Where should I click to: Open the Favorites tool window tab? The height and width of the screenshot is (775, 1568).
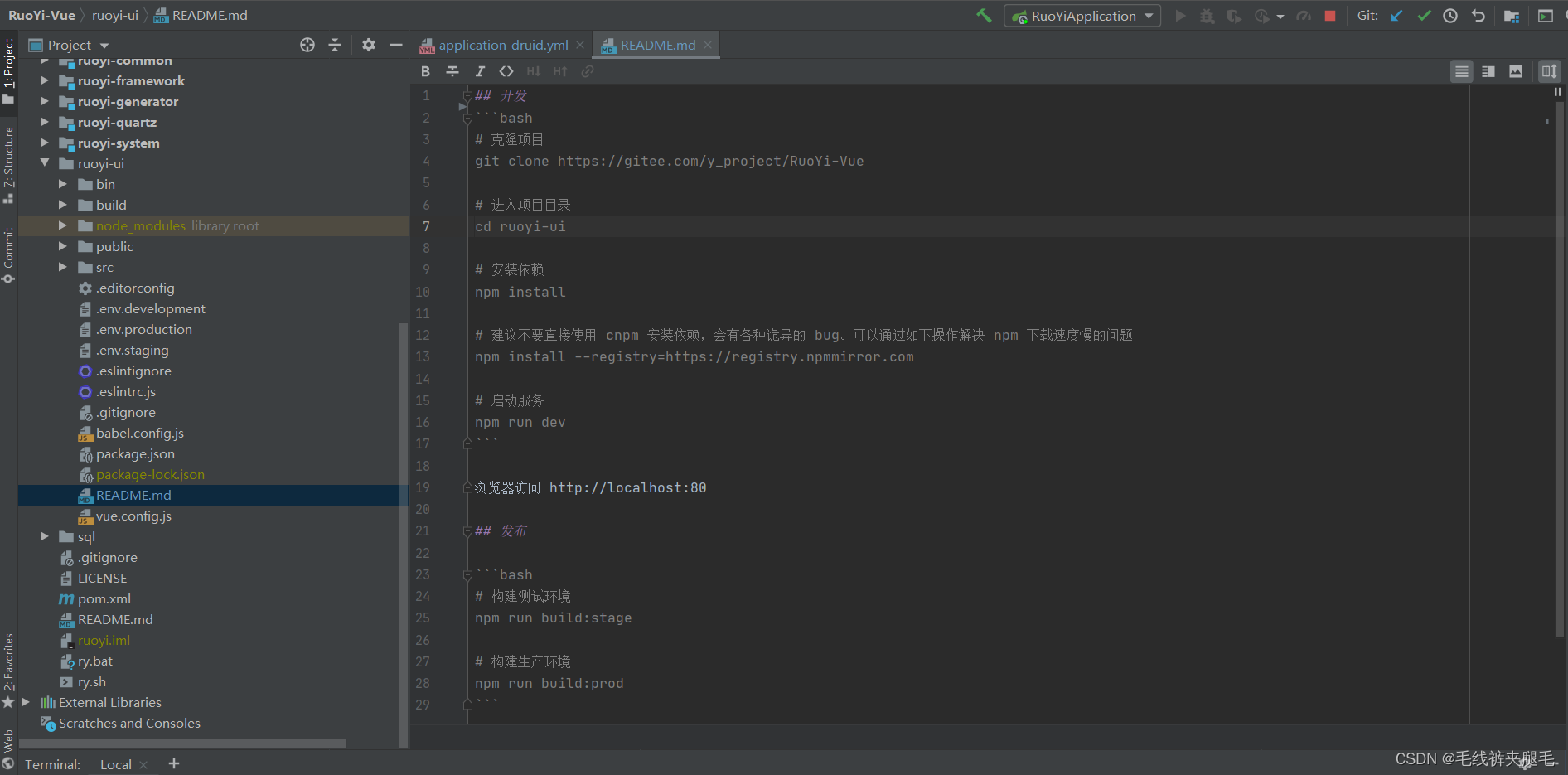tap(8, 670)
